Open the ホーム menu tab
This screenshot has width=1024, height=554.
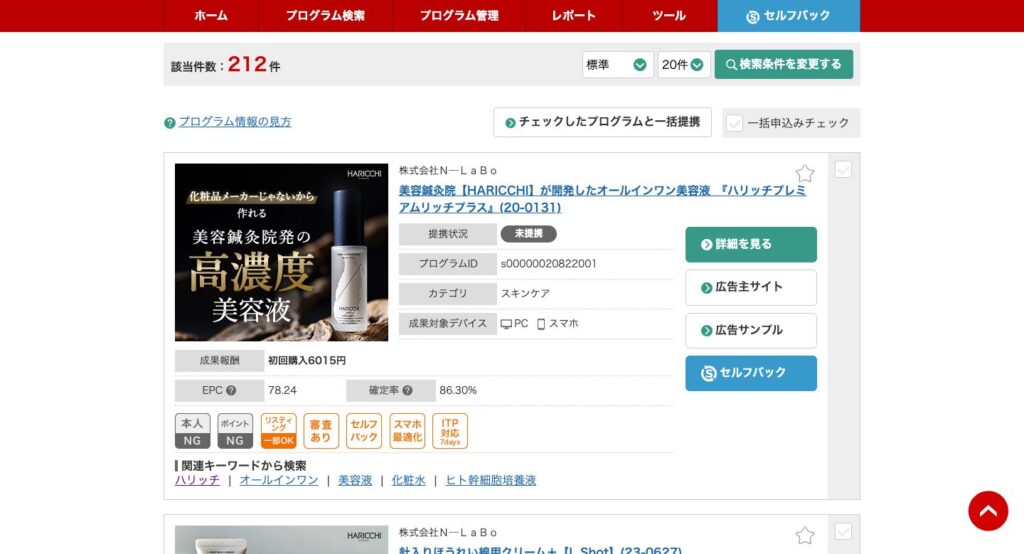click(x=210, y=16)
